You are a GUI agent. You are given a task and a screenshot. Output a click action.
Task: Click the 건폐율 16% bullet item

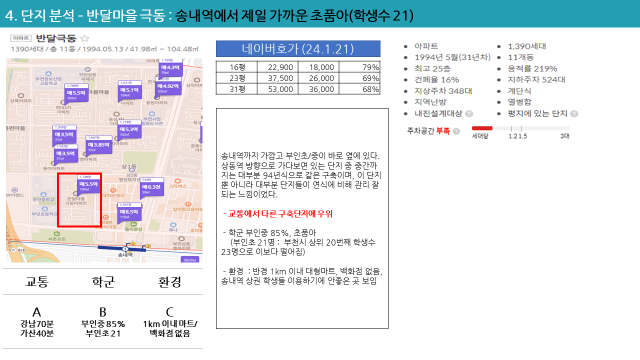point(436,80)
